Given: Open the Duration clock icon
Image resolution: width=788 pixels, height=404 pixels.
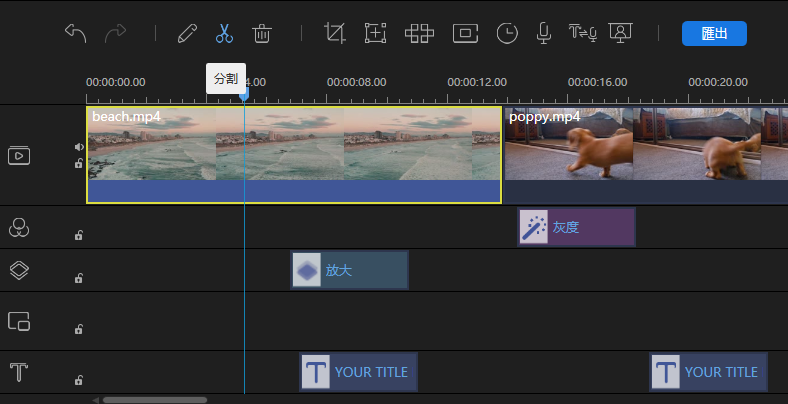Looking at the screenshot, I should click(507, 34).
